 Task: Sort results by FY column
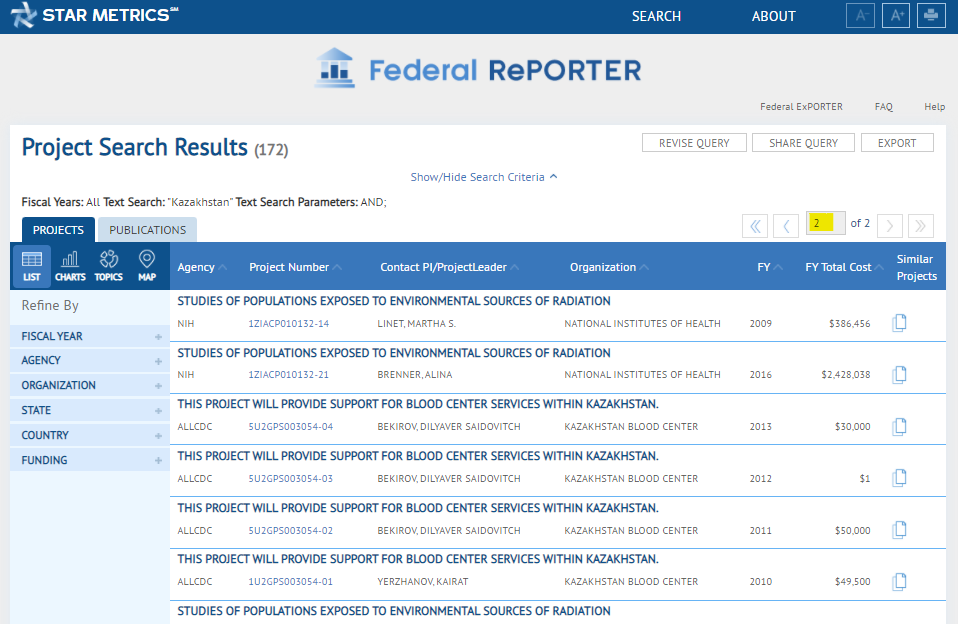pyautogui.click(x=770, y=267)
